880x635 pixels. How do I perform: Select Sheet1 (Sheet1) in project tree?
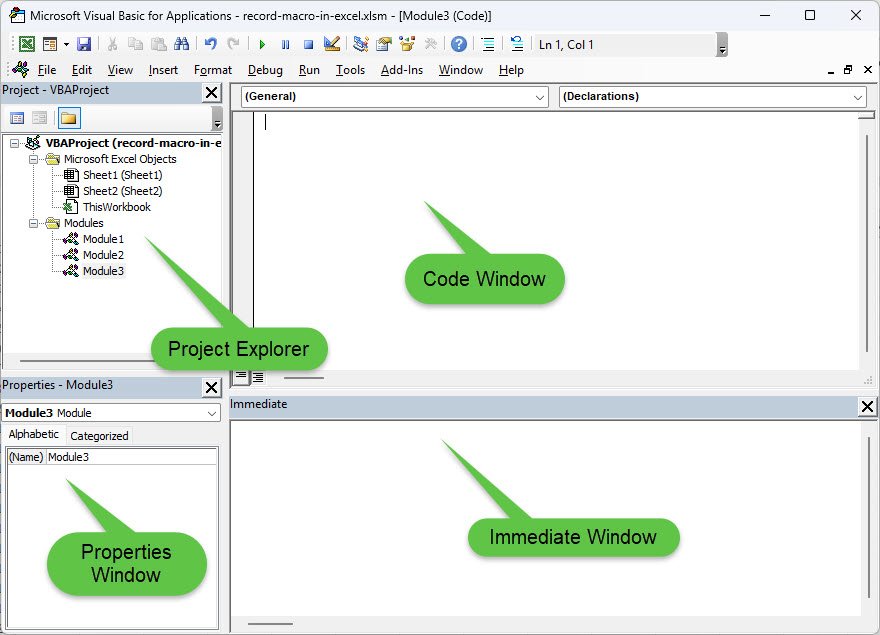tap(122, 175)
